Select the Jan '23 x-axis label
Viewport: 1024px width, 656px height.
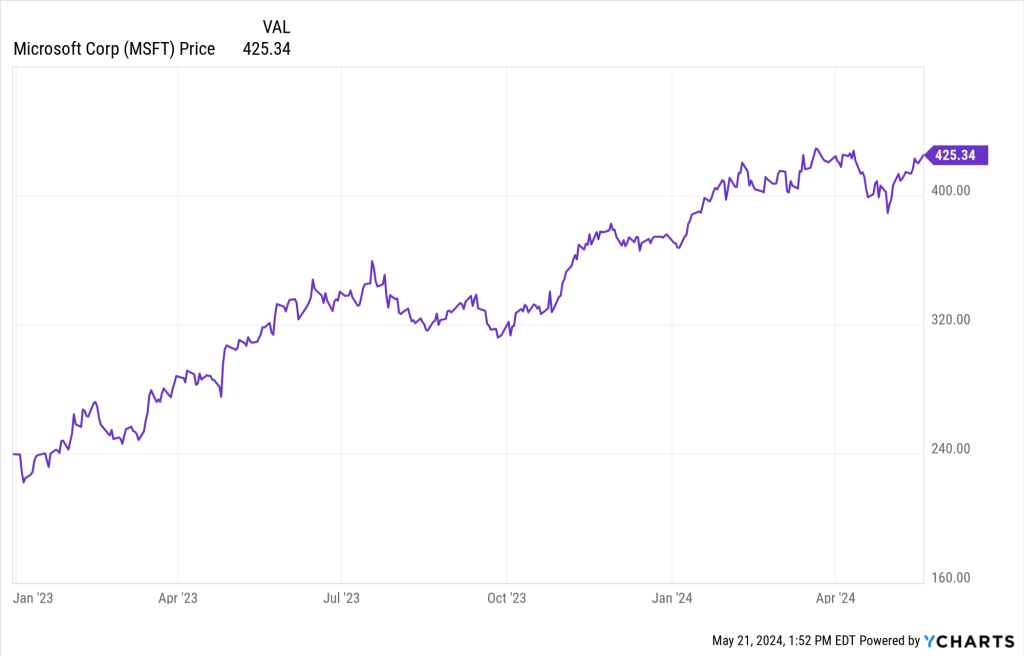coord(31,598)
